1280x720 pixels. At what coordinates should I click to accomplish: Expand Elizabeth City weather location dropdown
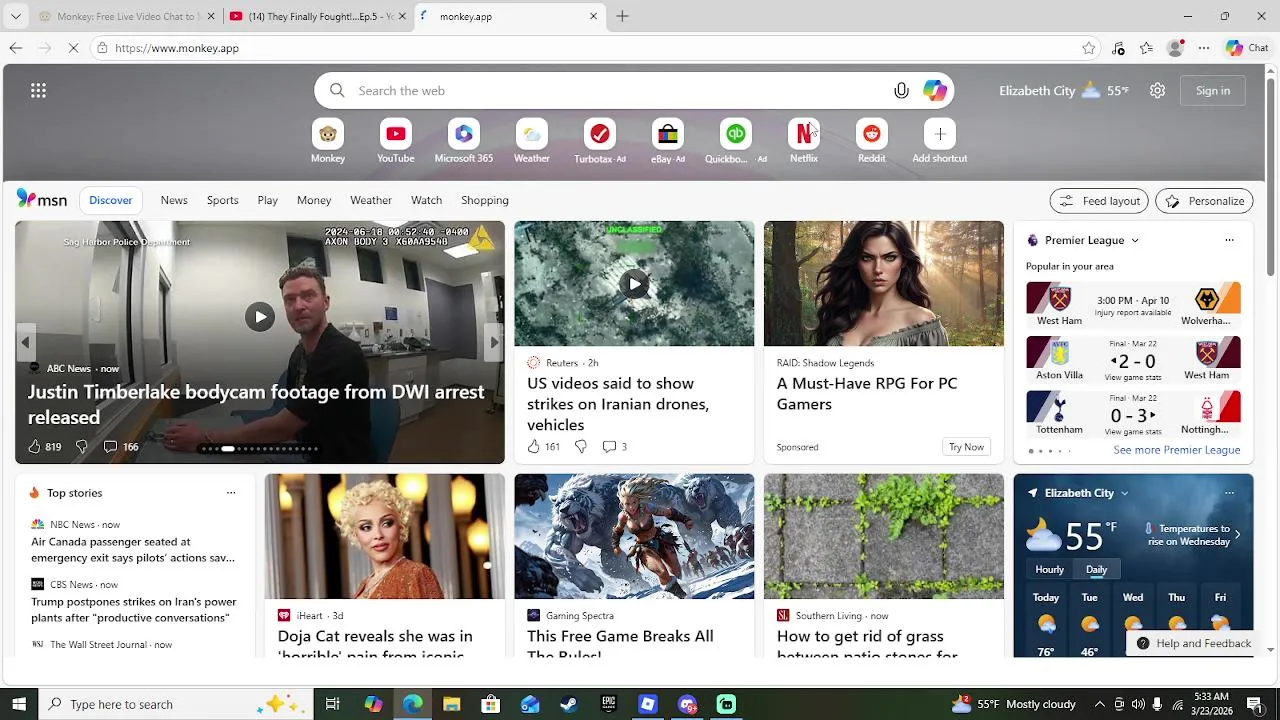pyautogui.click(x=1124, y=493)
